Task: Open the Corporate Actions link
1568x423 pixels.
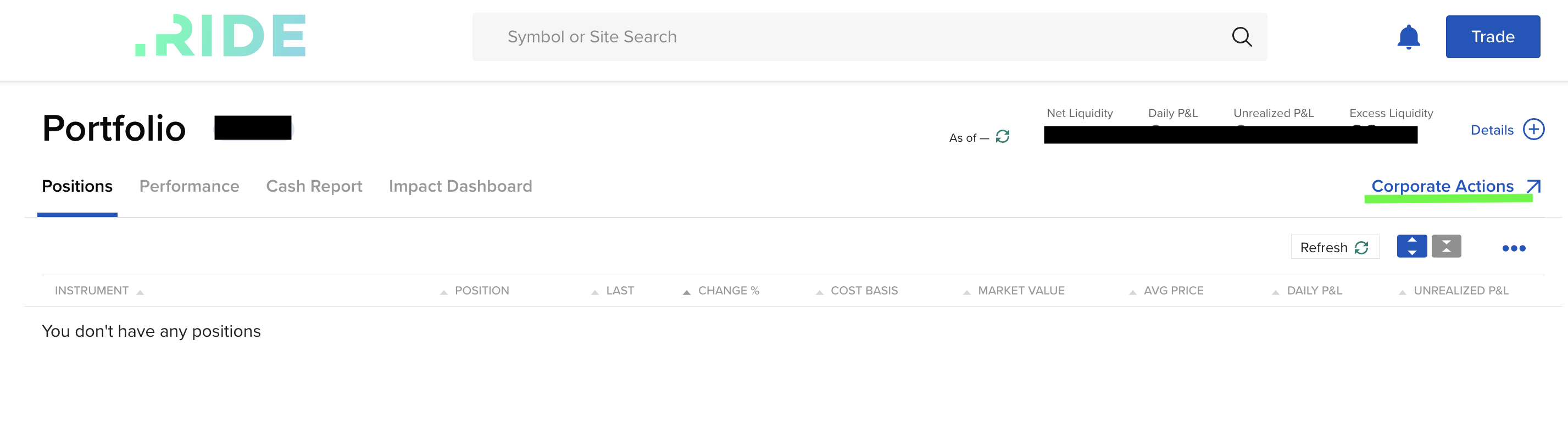Action: pyautogui.click(x=1442, y=186)
